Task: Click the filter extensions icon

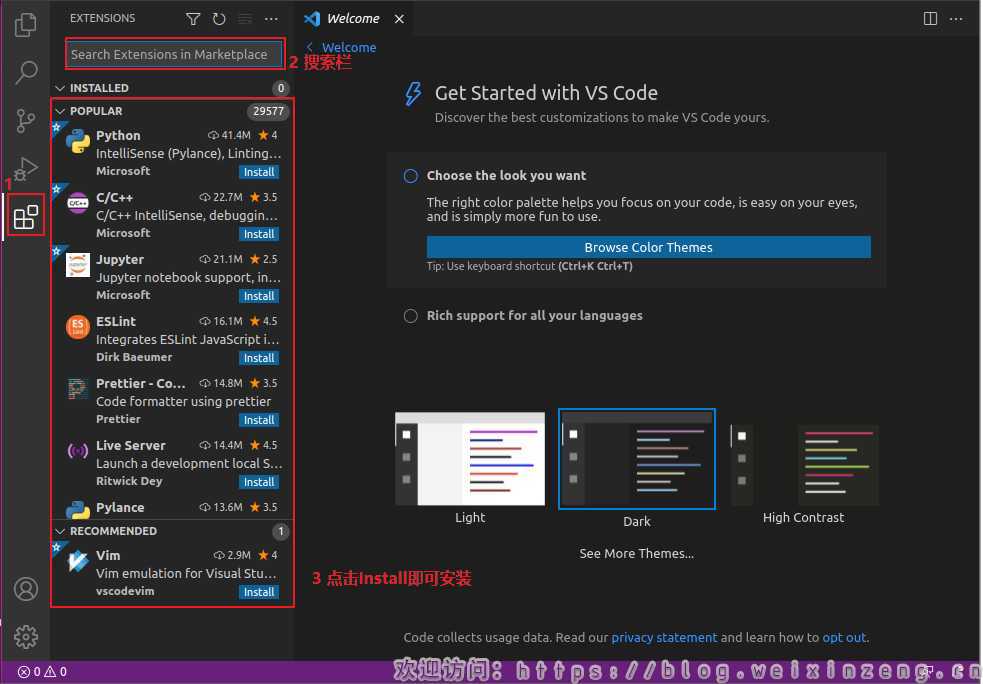Action: (193, 19)
